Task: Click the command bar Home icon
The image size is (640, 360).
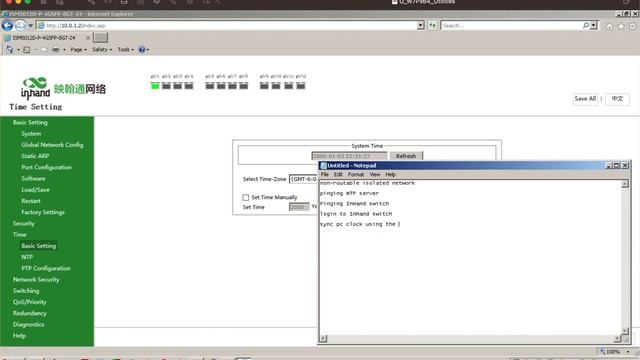Action: point(9,49)
